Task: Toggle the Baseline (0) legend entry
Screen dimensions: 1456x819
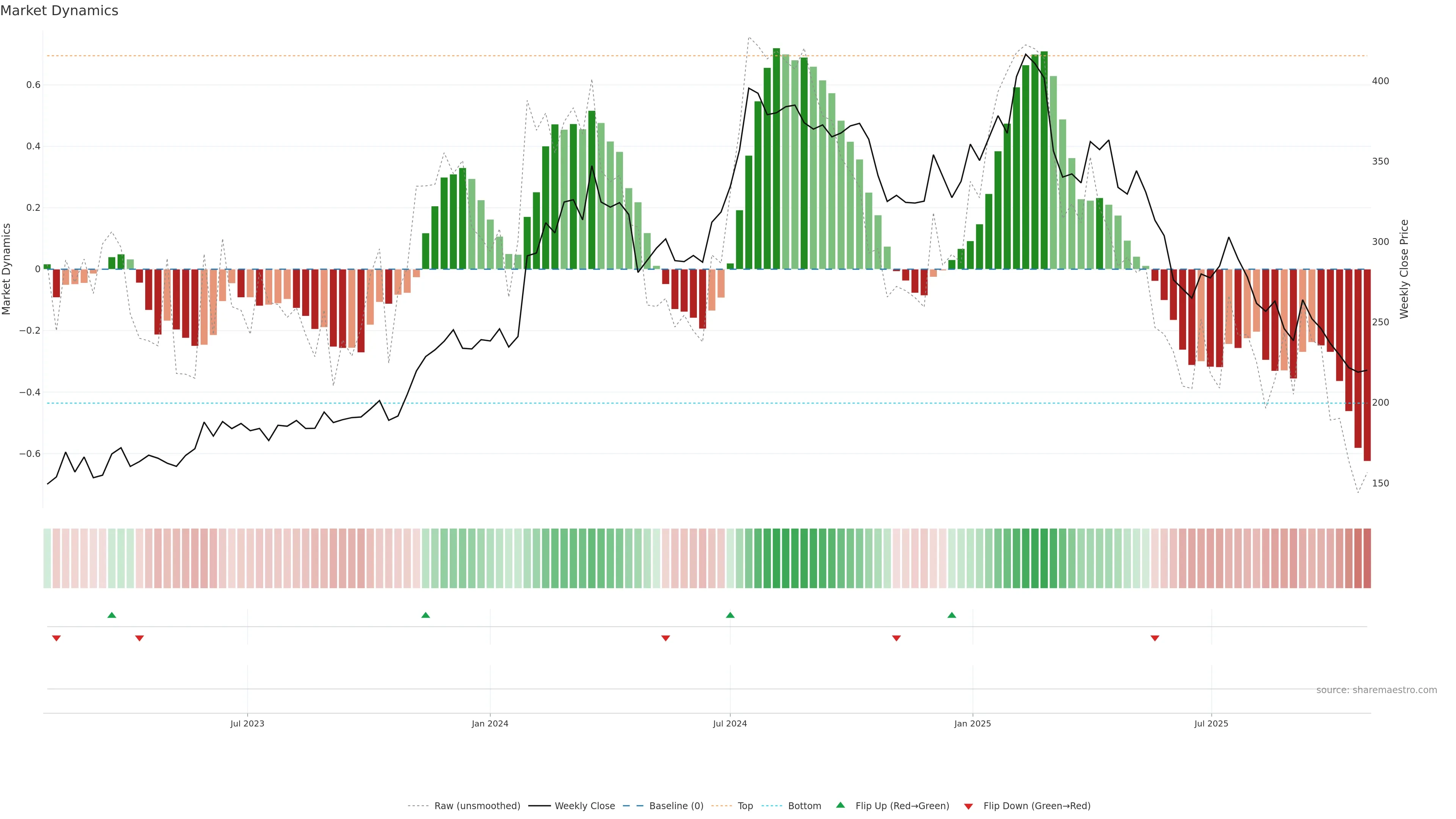Action: [676, 806]
